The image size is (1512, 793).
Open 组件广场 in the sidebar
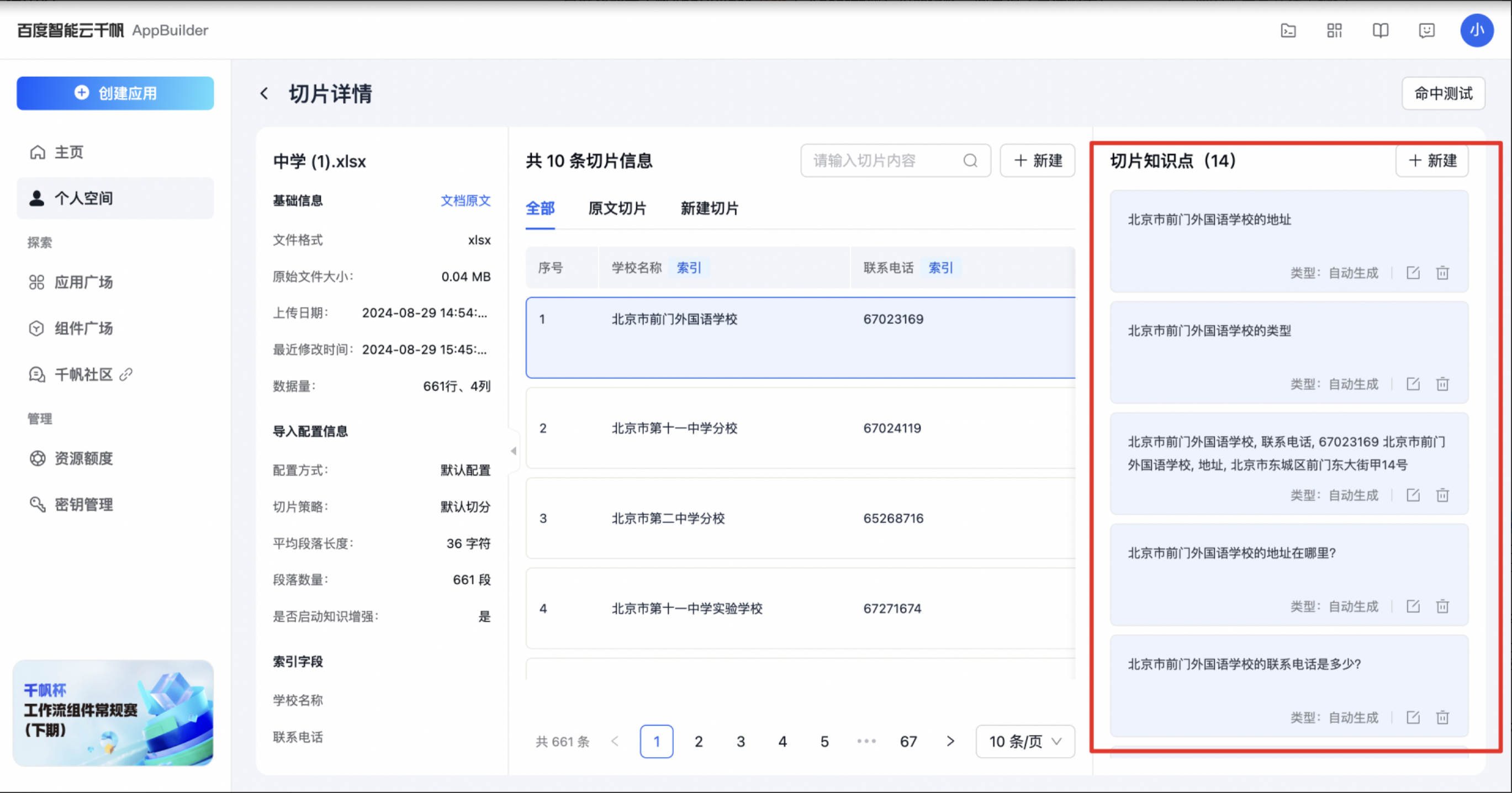click(x=115, y=328)
